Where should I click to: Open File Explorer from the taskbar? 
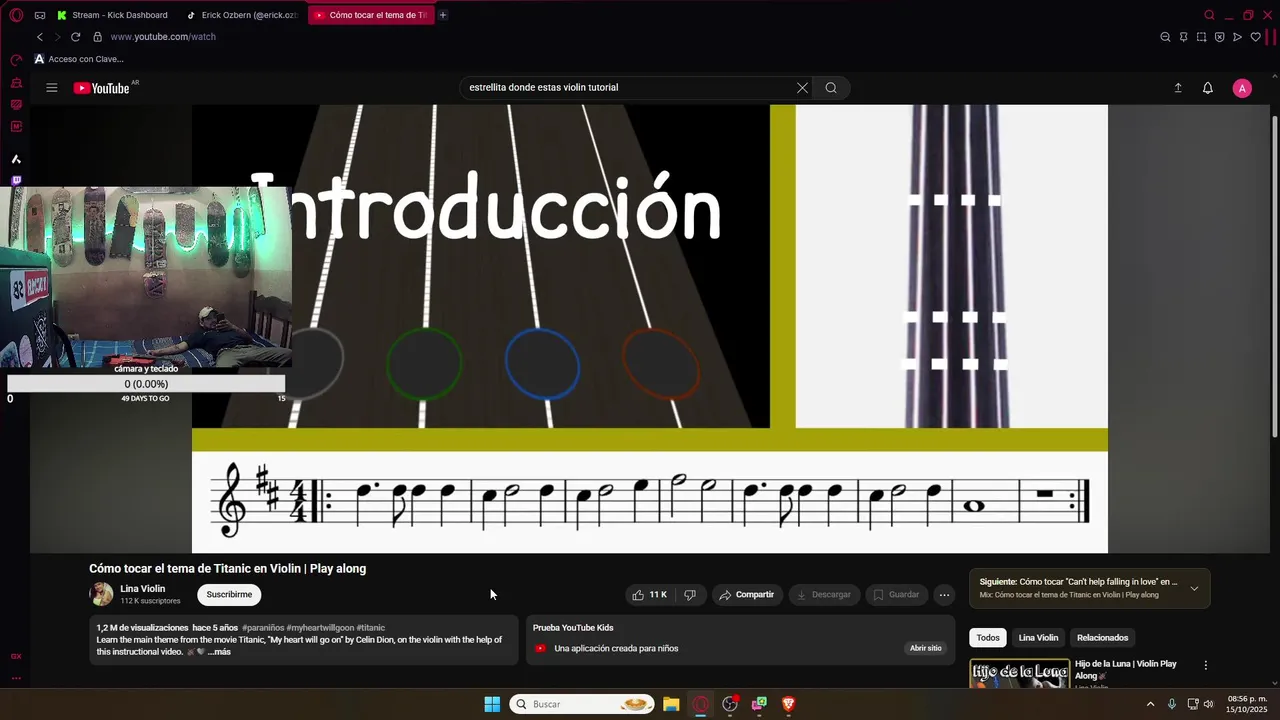point(671,704)
